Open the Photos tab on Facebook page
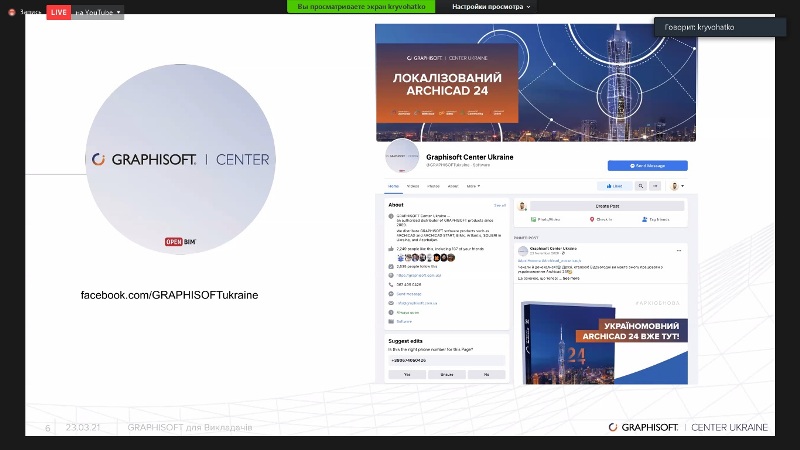This screenshot has height=450, width=800. click(x=433, y=186)
